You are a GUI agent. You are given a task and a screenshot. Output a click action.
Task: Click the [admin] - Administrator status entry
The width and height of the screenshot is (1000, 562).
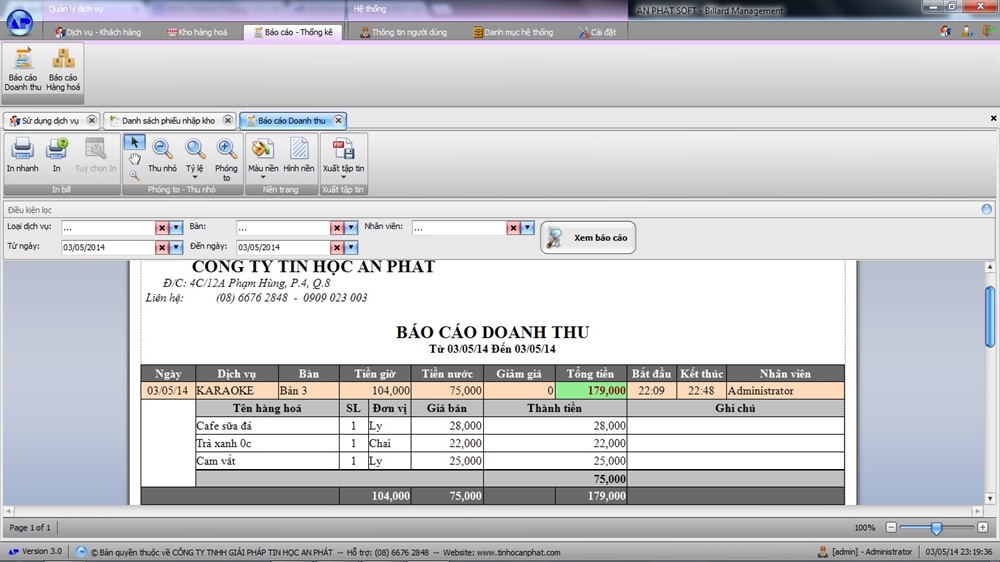865,552
